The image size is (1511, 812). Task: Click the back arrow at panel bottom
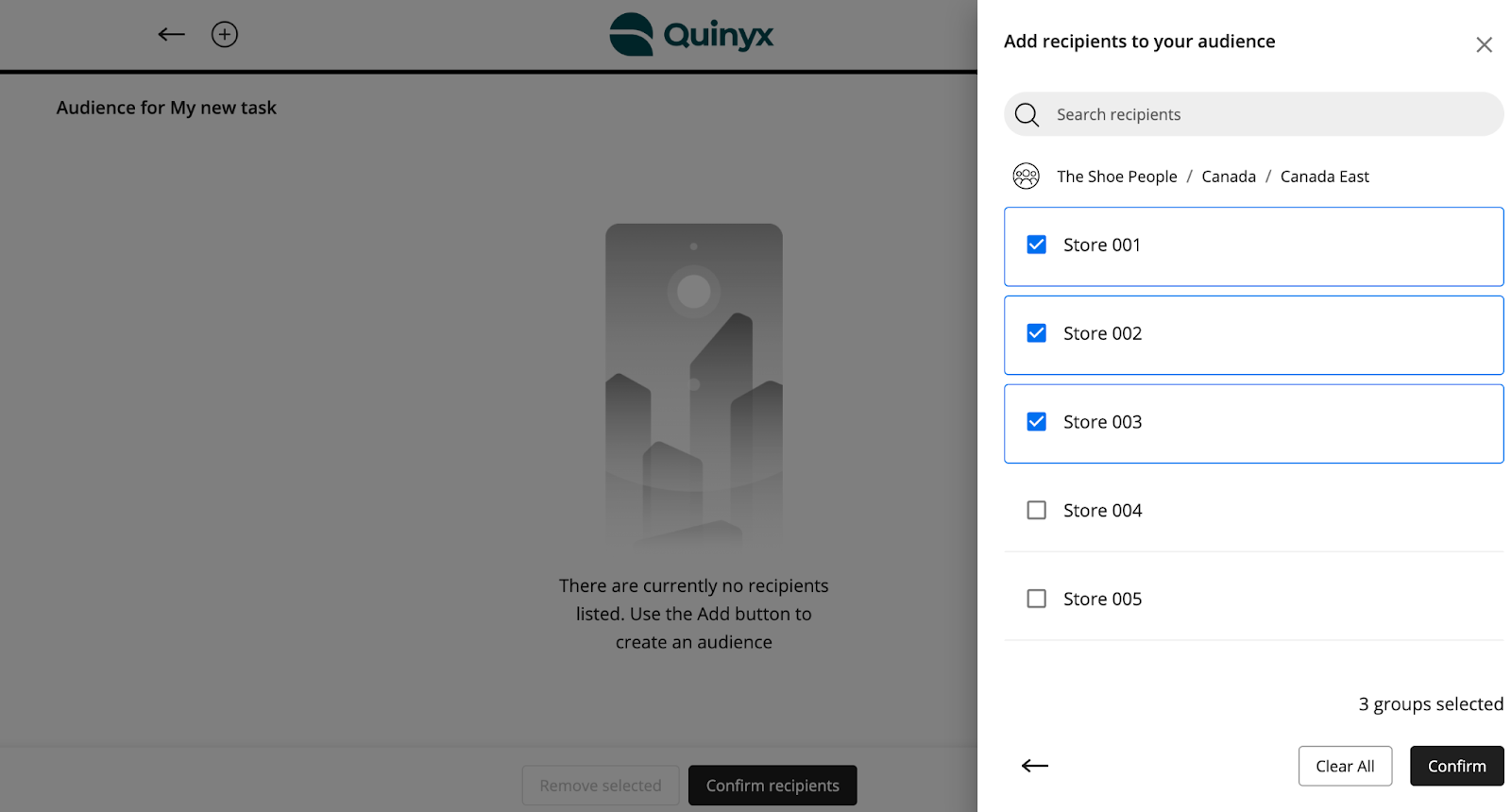click(x=1035, y=766)
